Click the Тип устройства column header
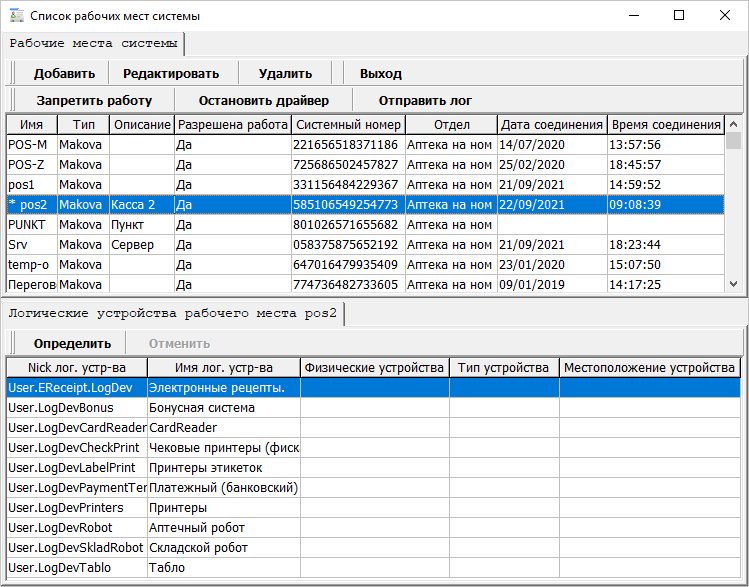The image size is (749, 587). tap(503, 368)
